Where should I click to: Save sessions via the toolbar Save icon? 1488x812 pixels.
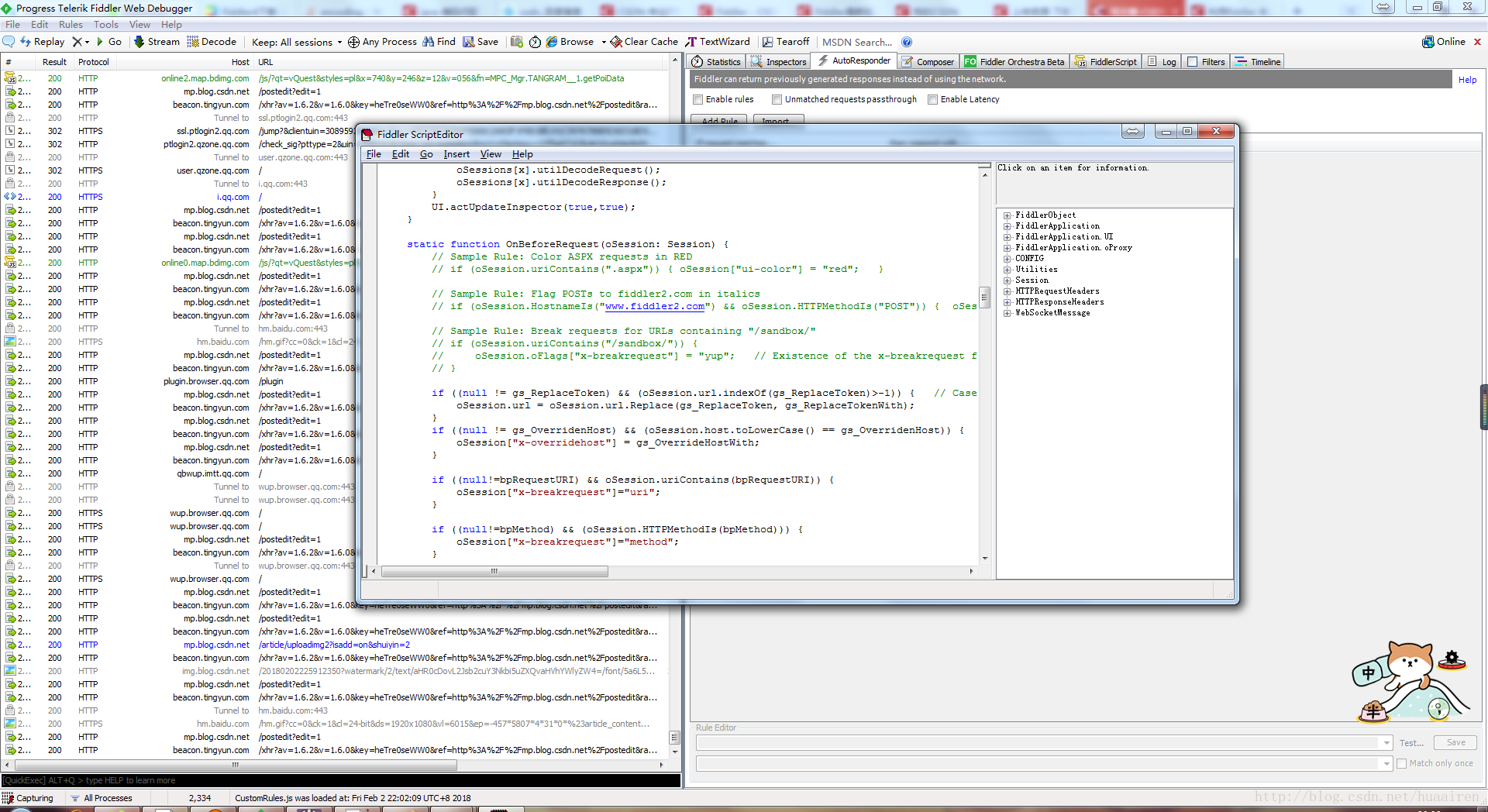coord(480,42)
